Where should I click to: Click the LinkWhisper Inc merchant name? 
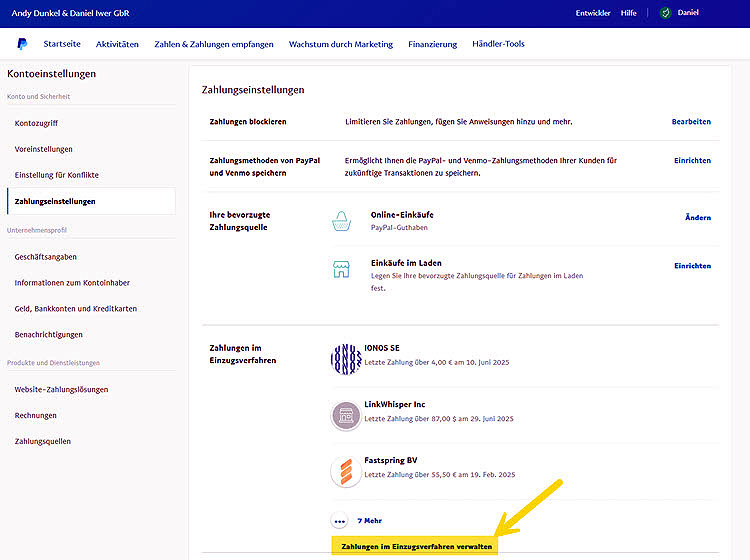395,405
